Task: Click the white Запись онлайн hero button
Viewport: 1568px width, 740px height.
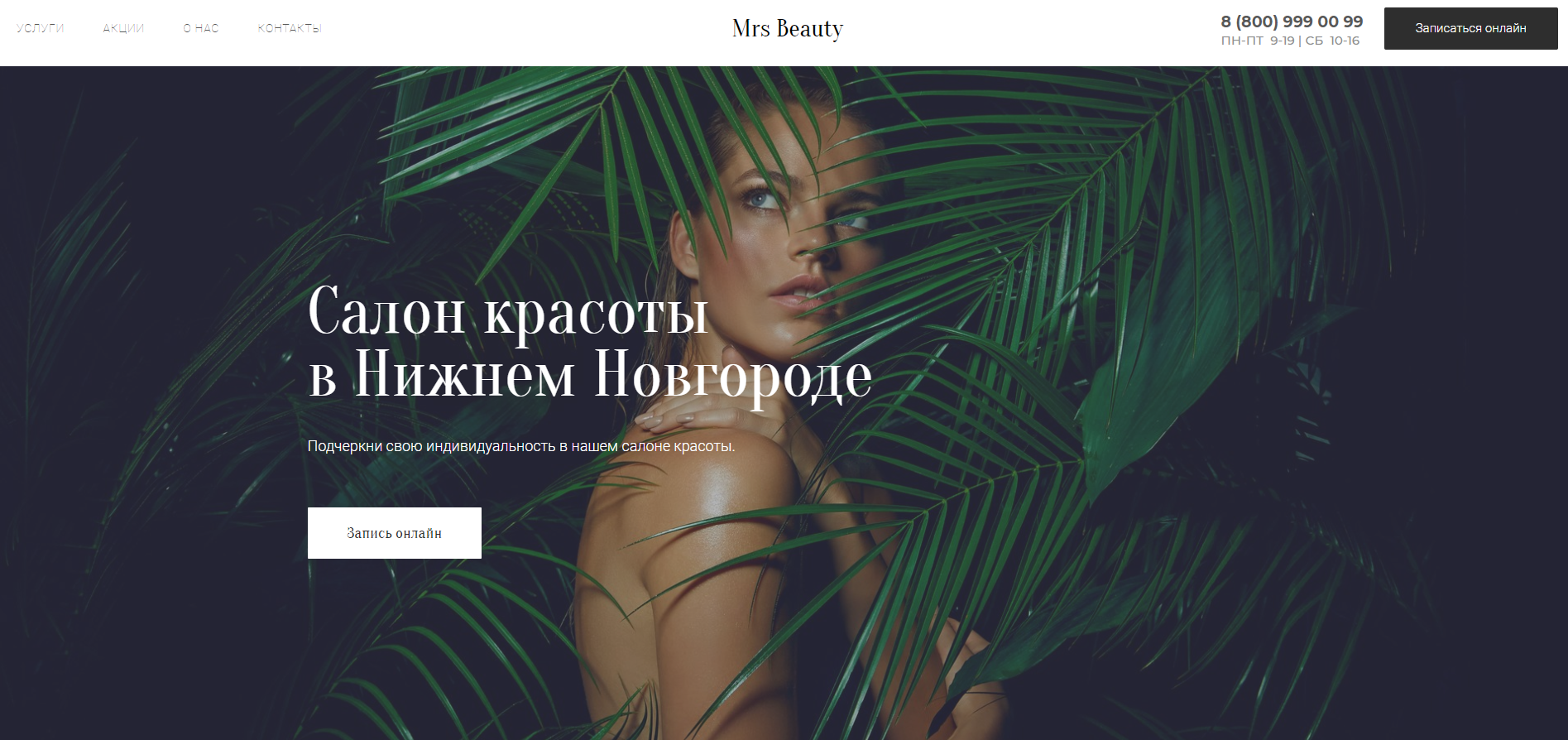Action: [x=395, y=533]
